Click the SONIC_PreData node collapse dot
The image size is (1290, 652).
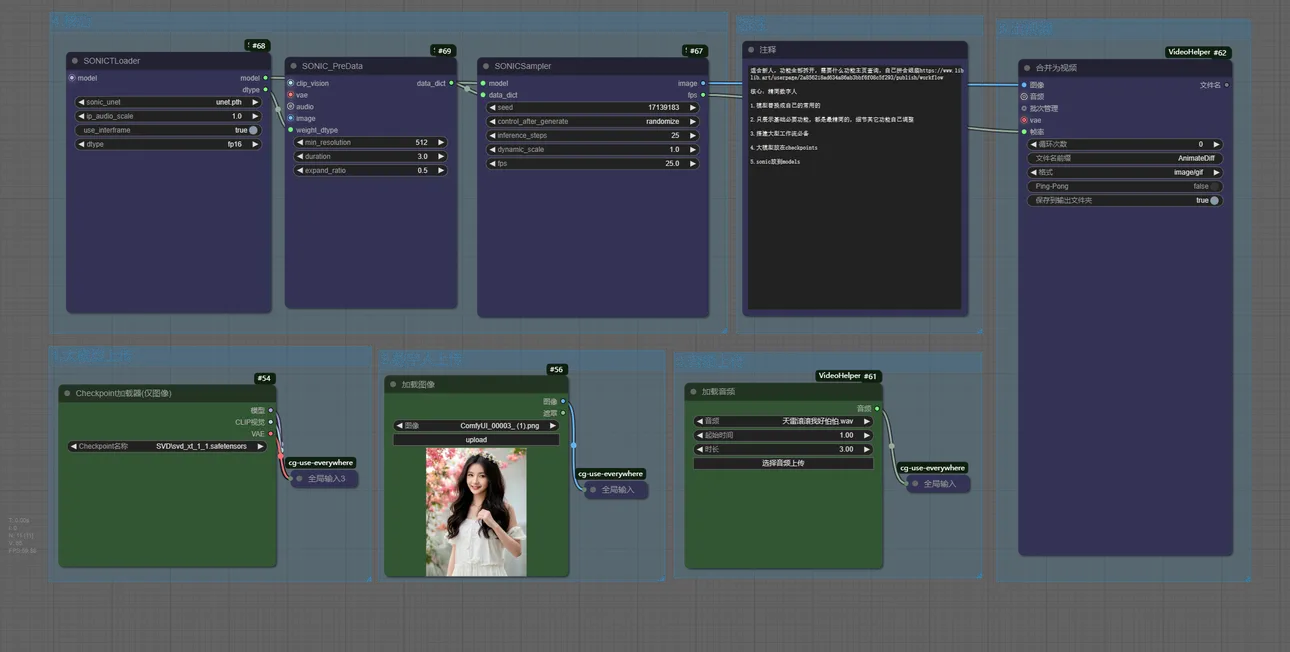294,66
